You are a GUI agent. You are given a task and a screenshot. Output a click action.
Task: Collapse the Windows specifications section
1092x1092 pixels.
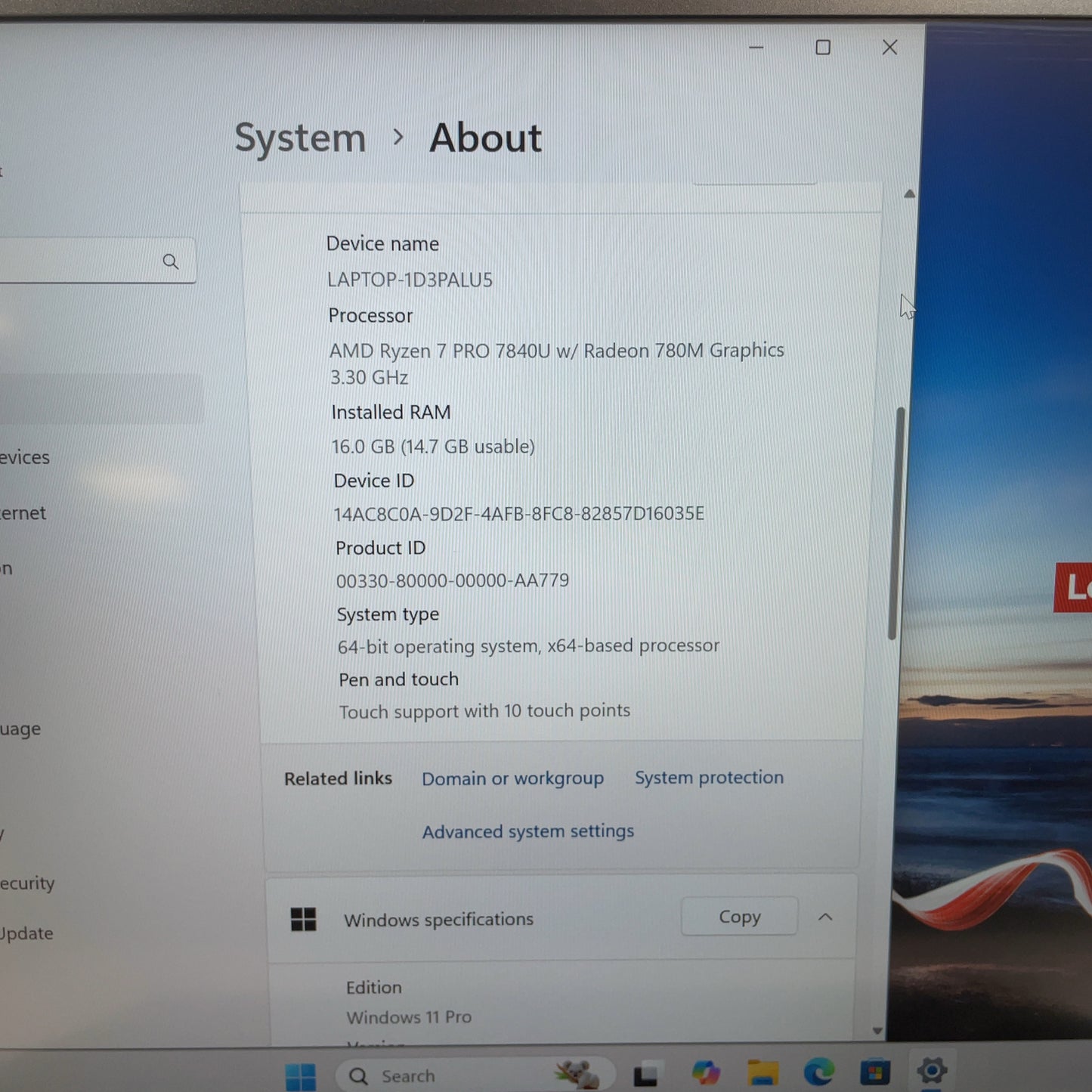(x=825, y=917)
